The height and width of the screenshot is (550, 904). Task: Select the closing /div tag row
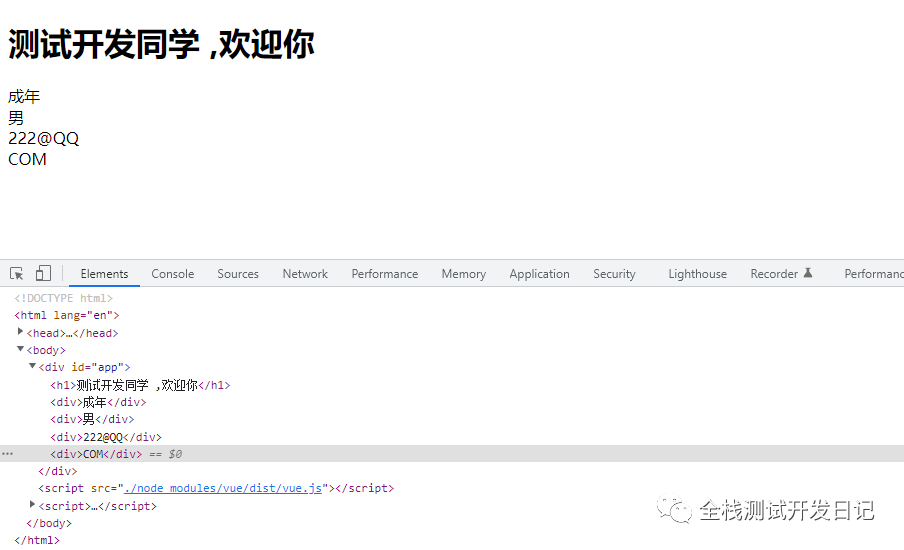click(58, 471)
